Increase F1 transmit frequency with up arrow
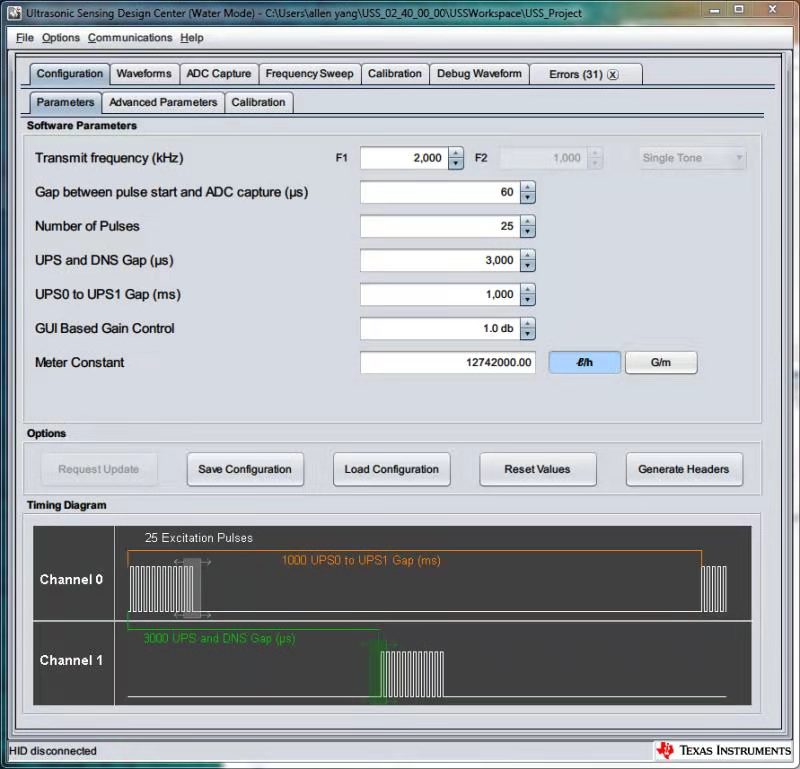Screen dimensions: 800x769 456,153
